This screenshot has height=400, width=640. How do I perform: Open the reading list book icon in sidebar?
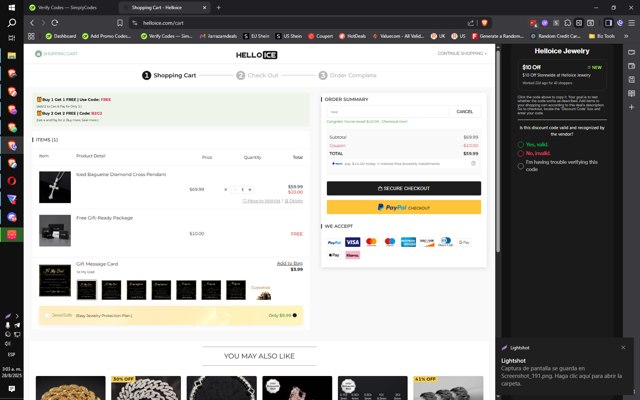tap(631, 93)
